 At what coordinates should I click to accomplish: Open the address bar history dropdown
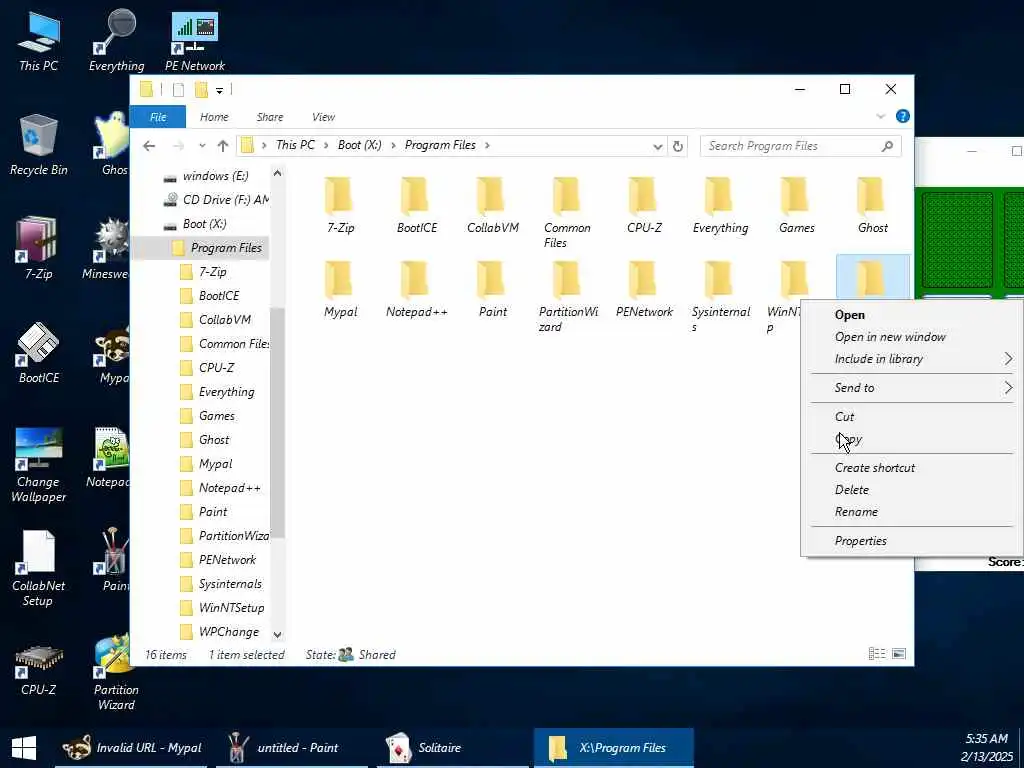pyautogui.click(x=658, y=146)
